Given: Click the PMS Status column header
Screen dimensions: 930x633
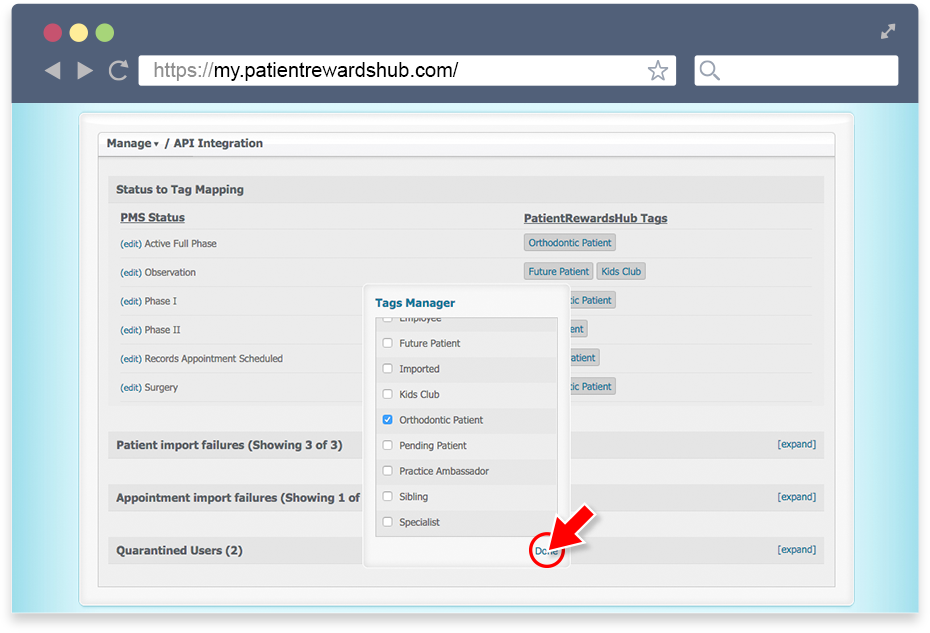Looking at the screenshot, I should (152, 218).
